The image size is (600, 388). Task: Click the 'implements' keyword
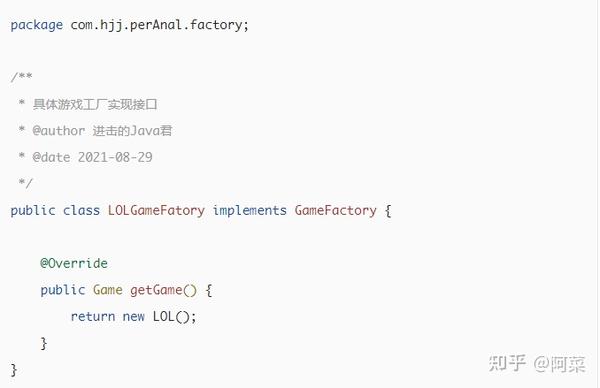[x=249, y=210]
